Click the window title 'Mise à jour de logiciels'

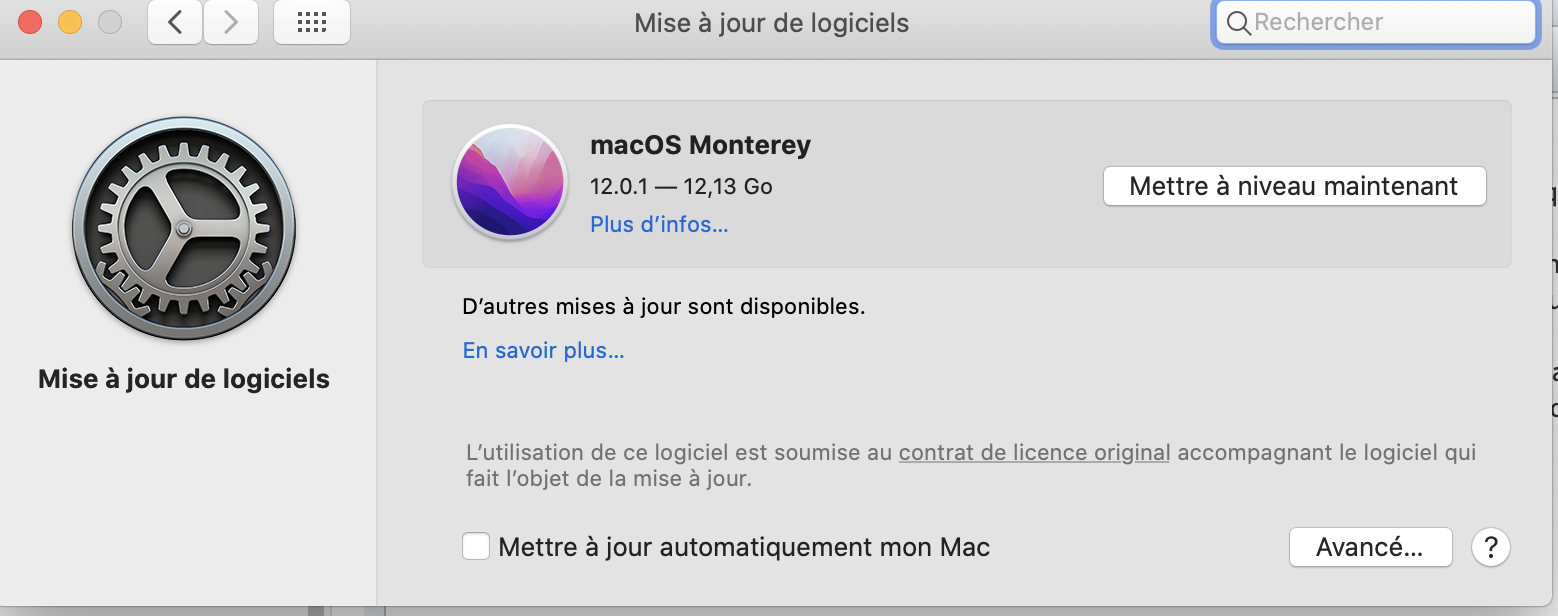click(x=771, y=23)
